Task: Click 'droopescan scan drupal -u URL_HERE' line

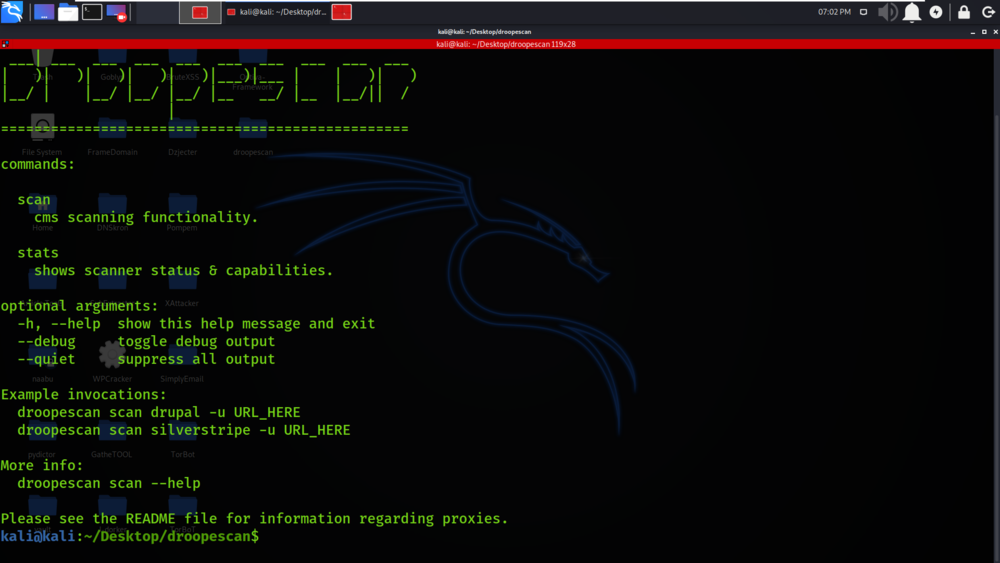Action: (x=159, y=413)
